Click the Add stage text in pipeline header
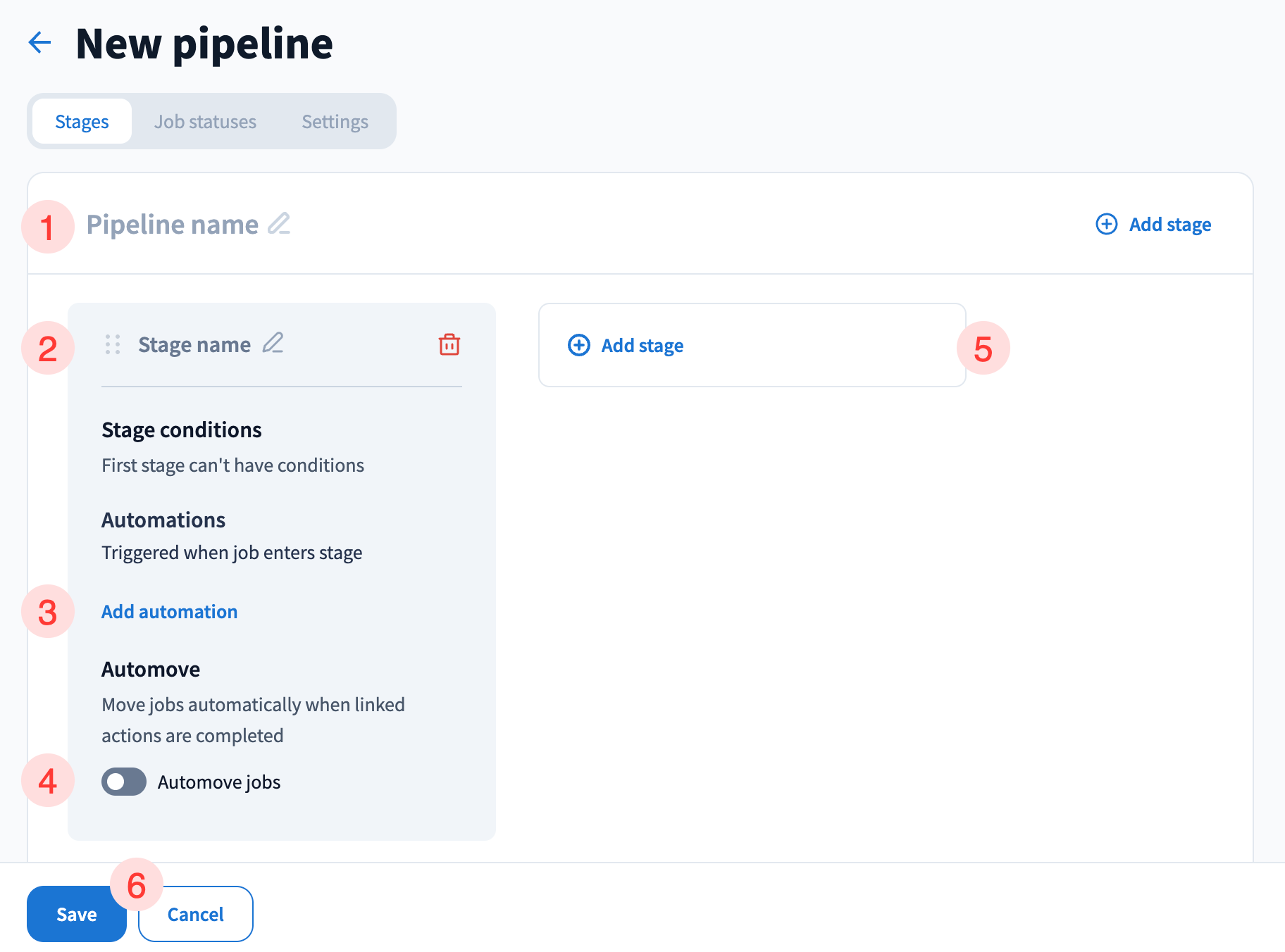1285x952 pixels. (1169, 225)
